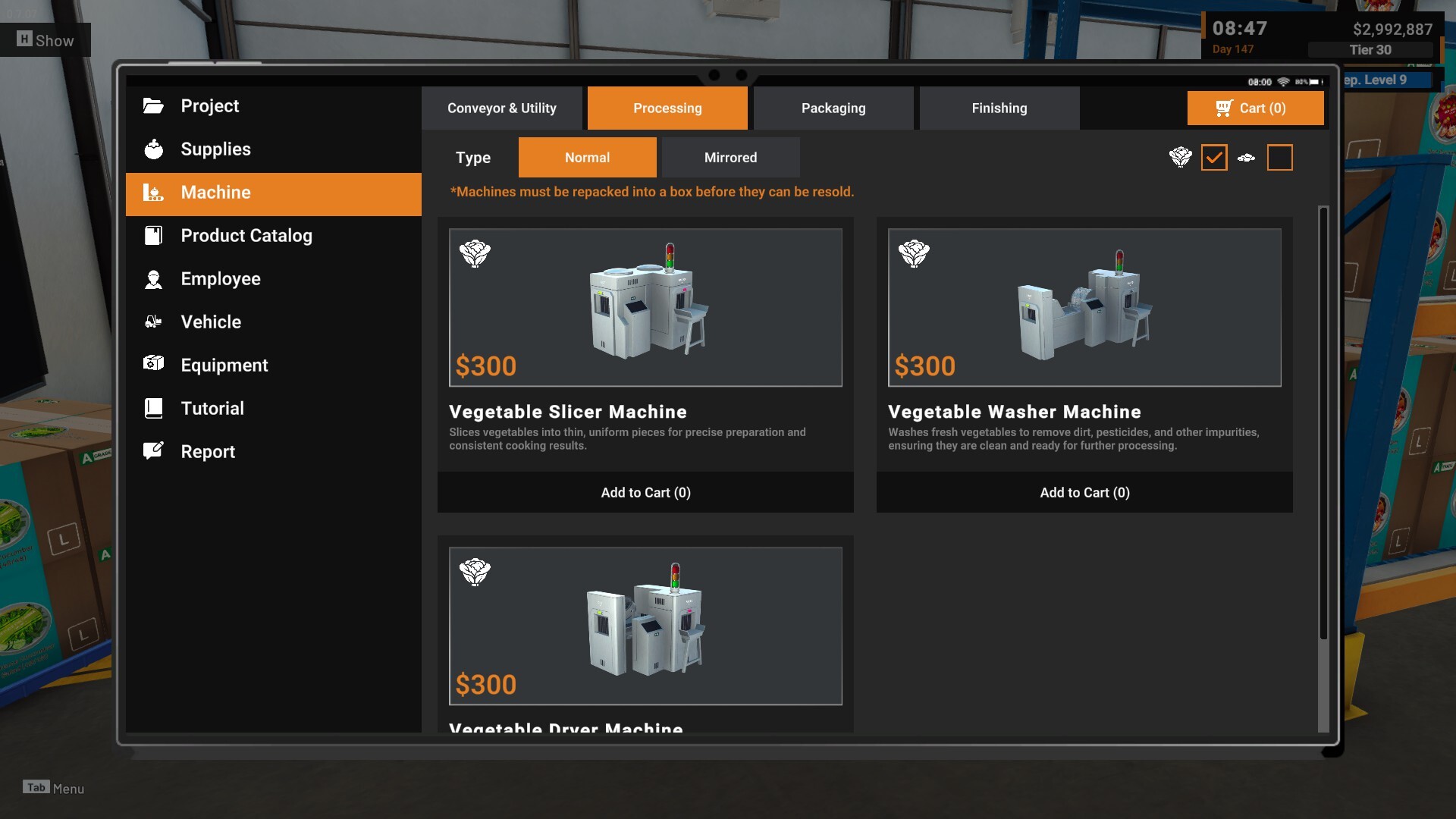Click the Employee person icon
1456x819 pixels.
point(153,279)
